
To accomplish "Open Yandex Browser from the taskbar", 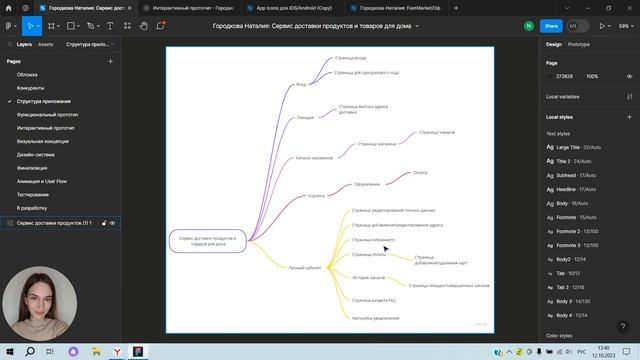I will [x=117, y=351].
